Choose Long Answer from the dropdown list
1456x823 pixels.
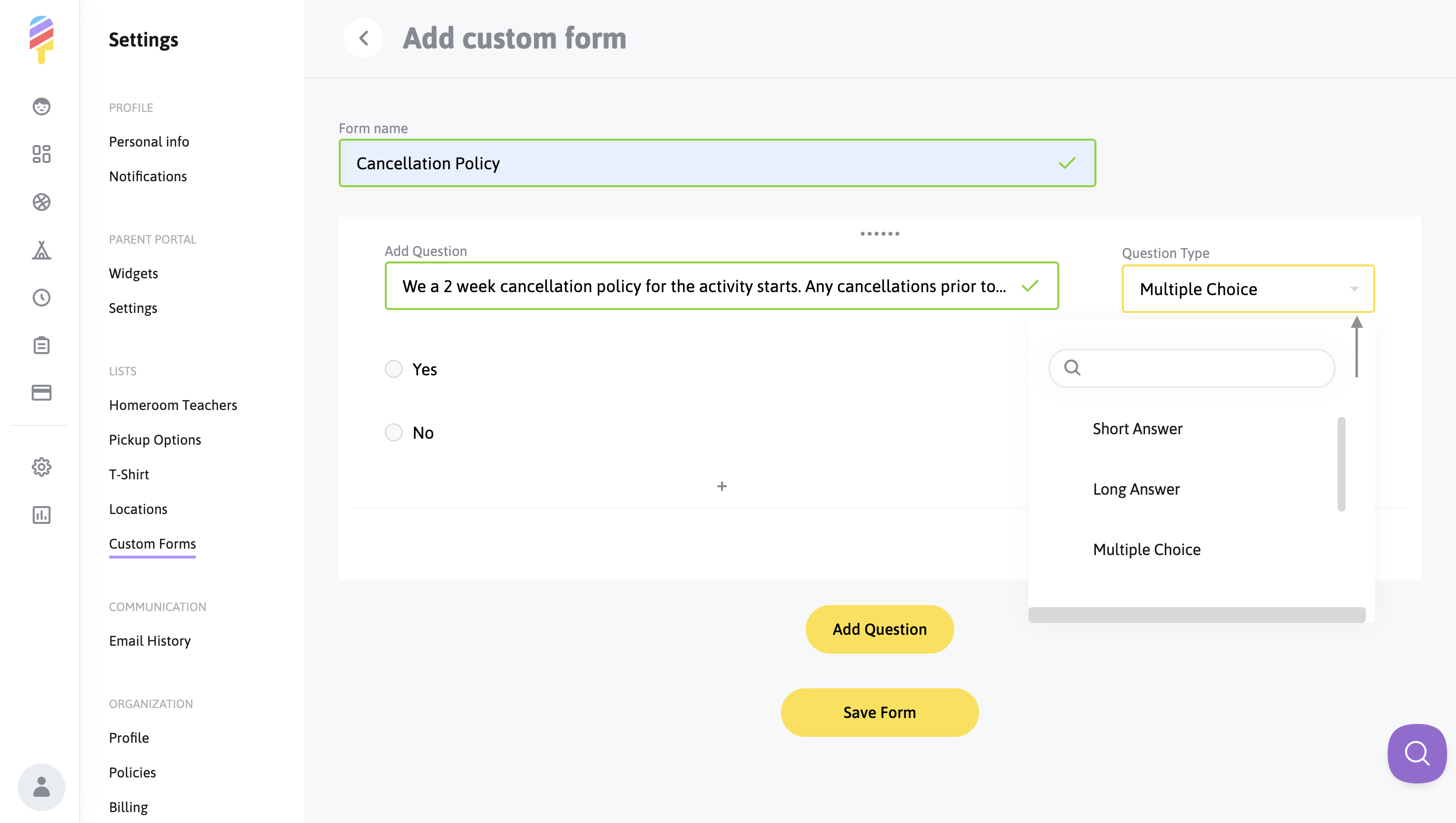click(x=1136, y=489)
